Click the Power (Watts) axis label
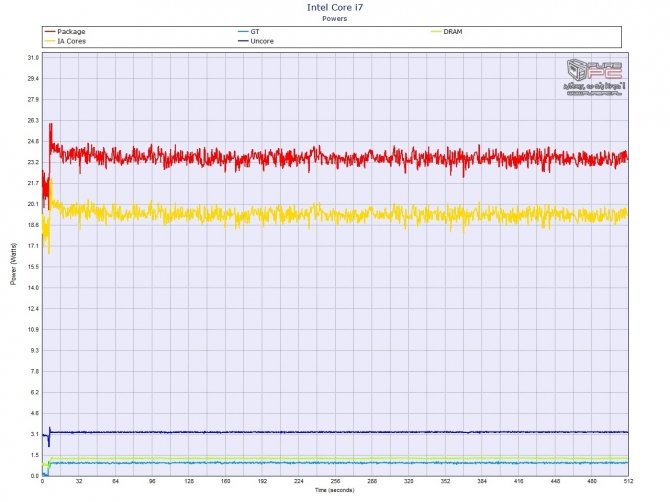670x502 pixels. (x=14, y=264)
